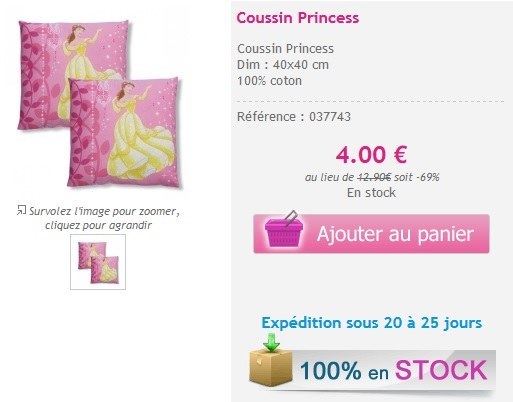
Task: Click the cardboard box stock icon
Action: pos(270,368)
